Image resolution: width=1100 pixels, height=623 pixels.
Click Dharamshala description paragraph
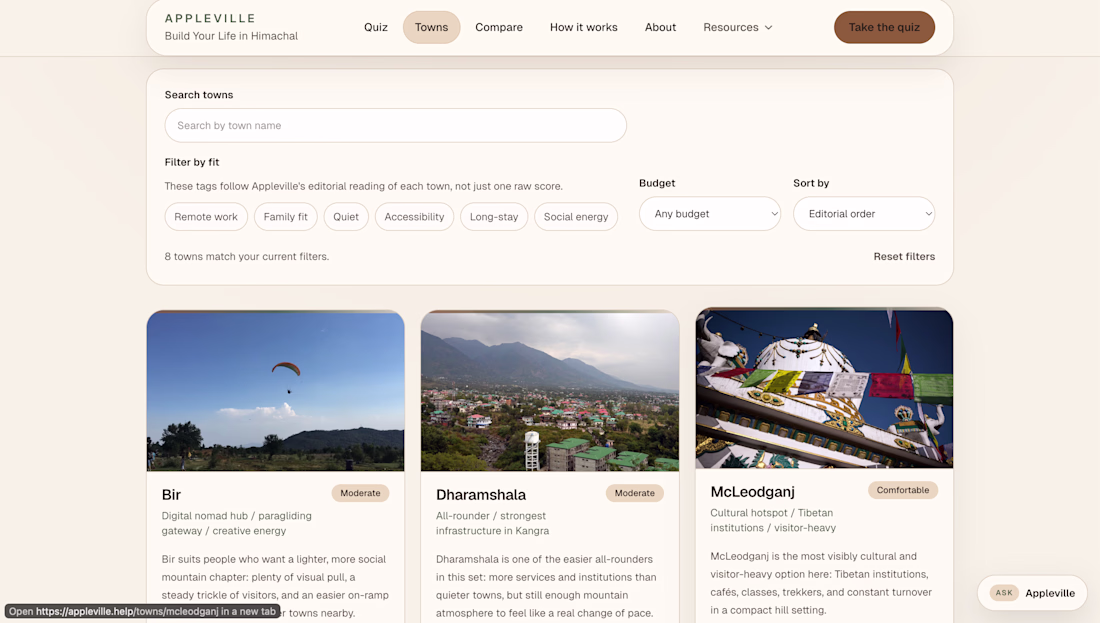(x=546, y=586)
